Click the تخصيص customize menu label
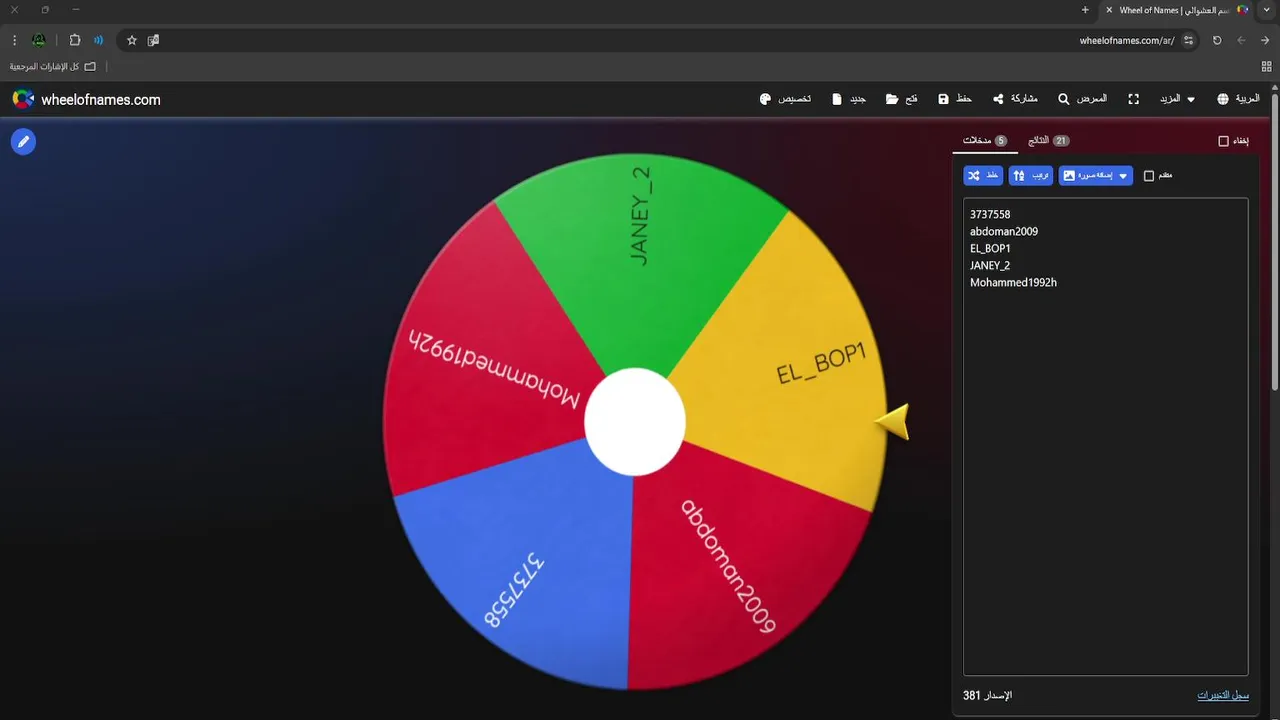 [795, 99]
